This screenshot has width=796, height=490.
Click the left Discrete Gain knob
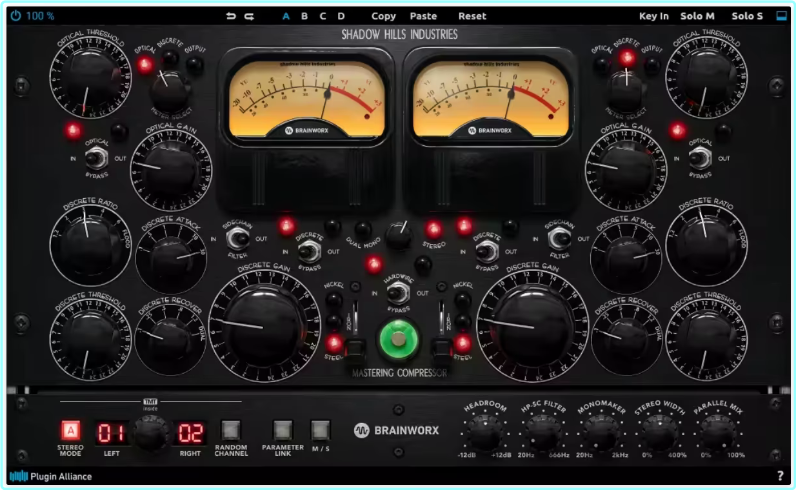point(264,326)
